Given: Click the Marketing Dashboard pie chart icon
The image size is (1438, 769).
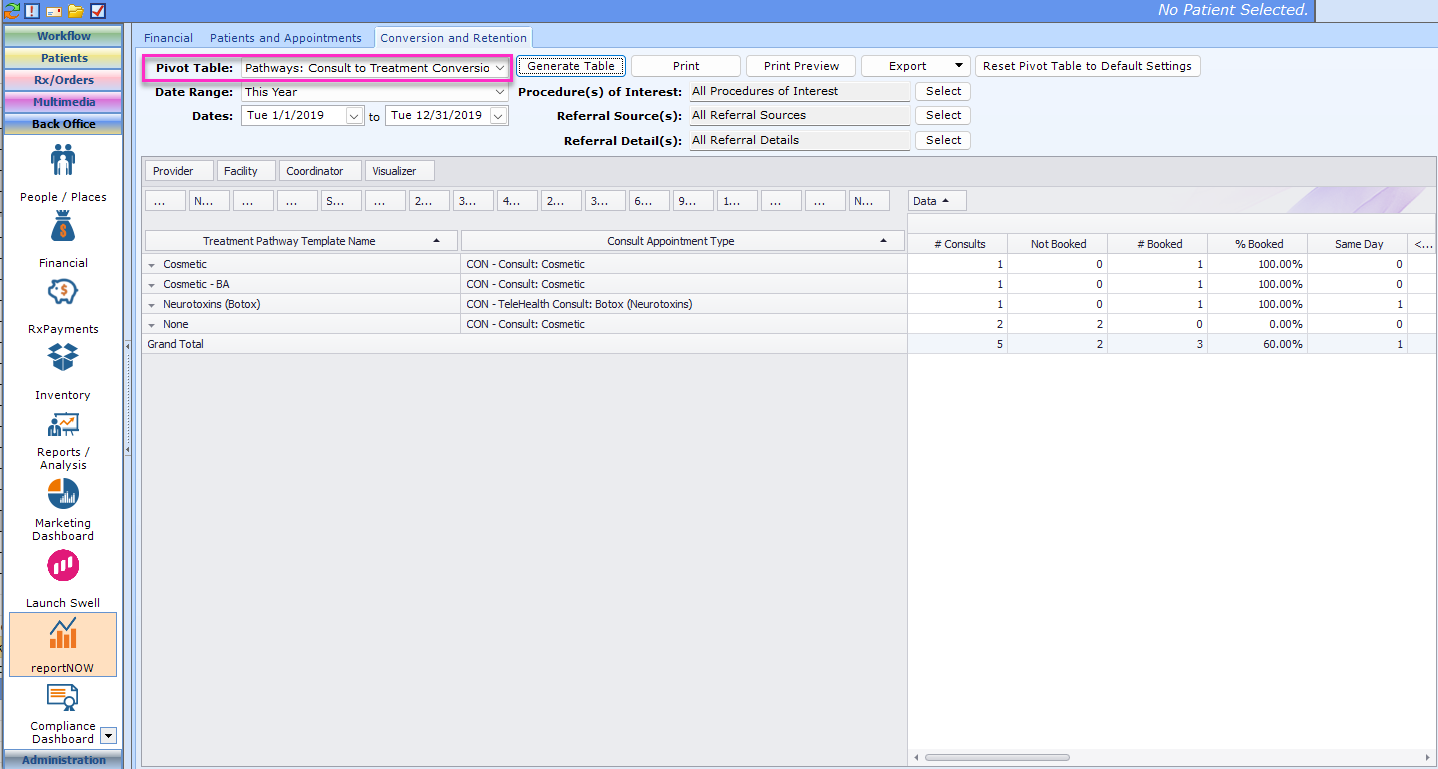Looking at the screenshot, I should [x=62, y=493].
